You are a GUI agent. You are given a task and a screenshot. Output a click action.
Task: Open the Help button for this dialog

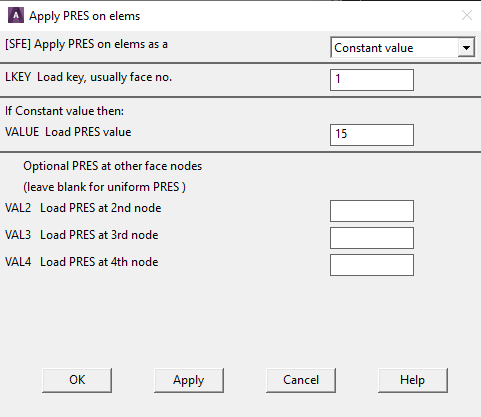click(x=413, y=380)
